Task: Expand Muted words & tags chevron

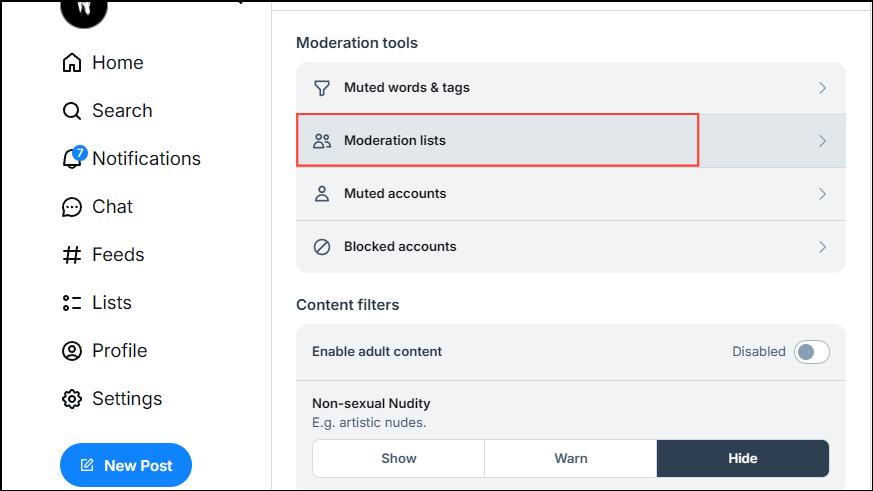Action: tap(822, 88)
